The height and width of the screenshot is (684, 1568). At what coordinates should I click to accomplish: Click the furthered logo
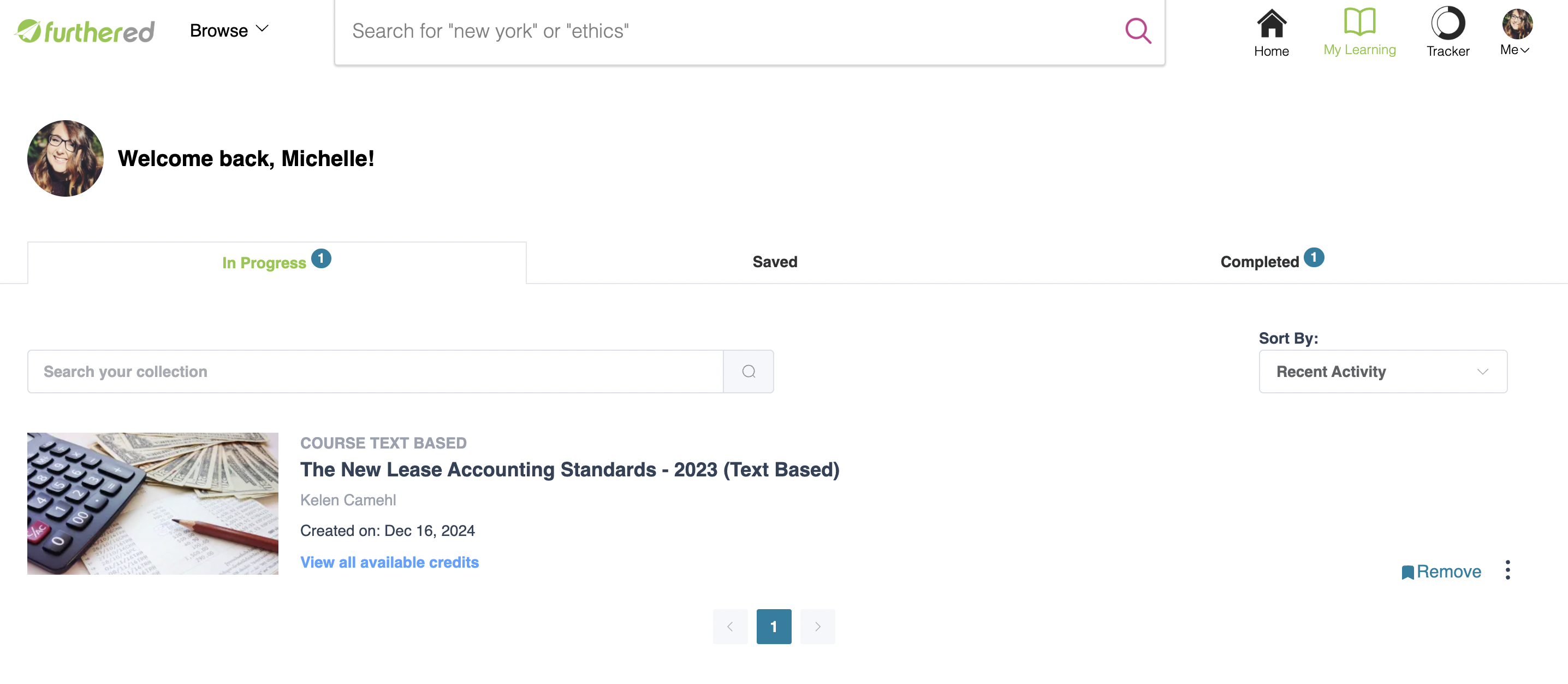pos(85,31)
